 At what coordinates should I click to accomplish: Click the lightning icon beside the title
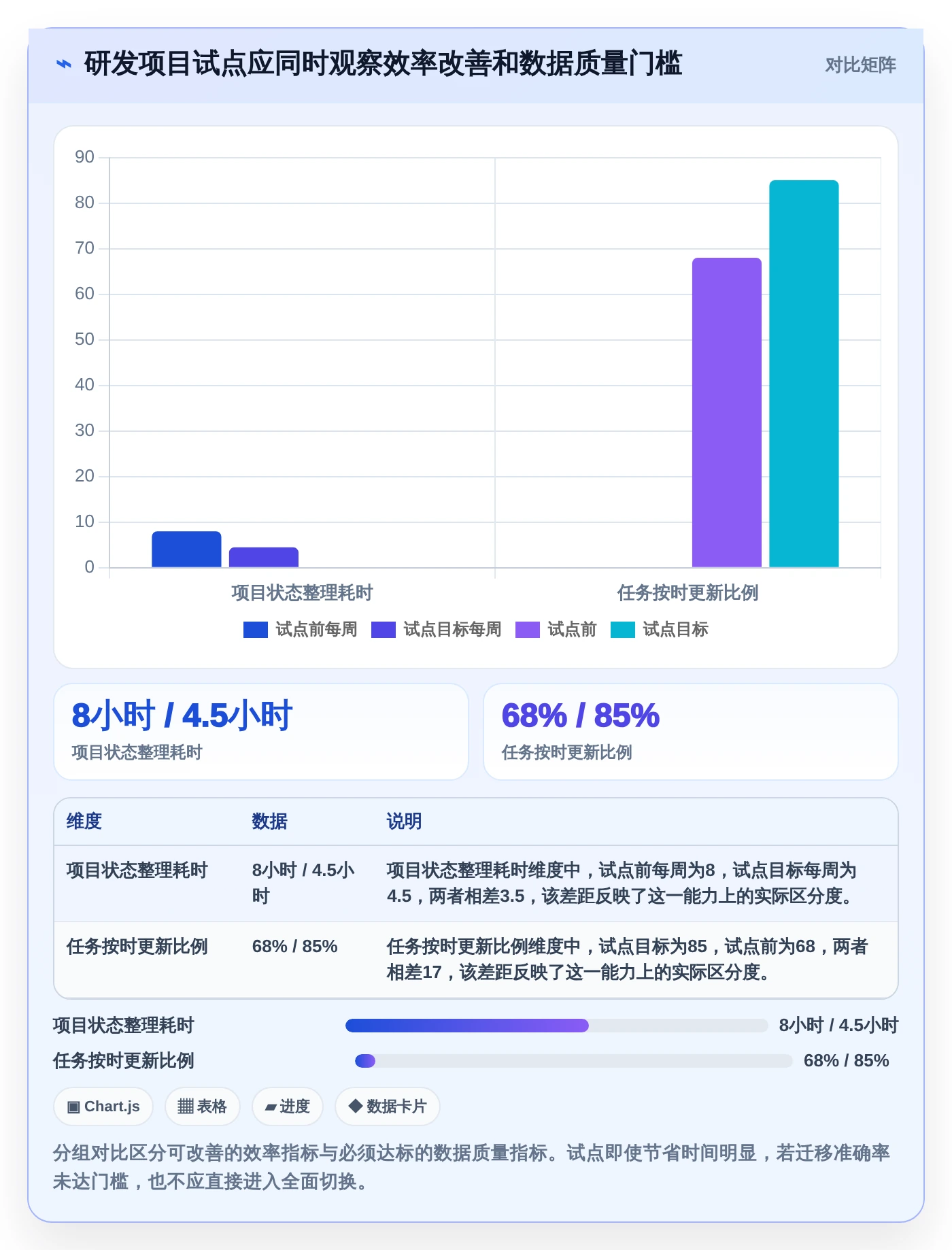(x=63, y=65)
